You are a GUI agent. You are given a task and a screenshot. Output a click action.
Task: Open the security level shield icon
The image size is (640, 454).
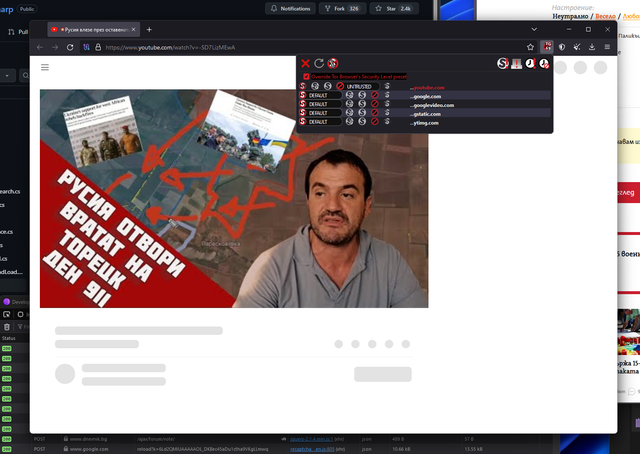click(x=562, y=47)
